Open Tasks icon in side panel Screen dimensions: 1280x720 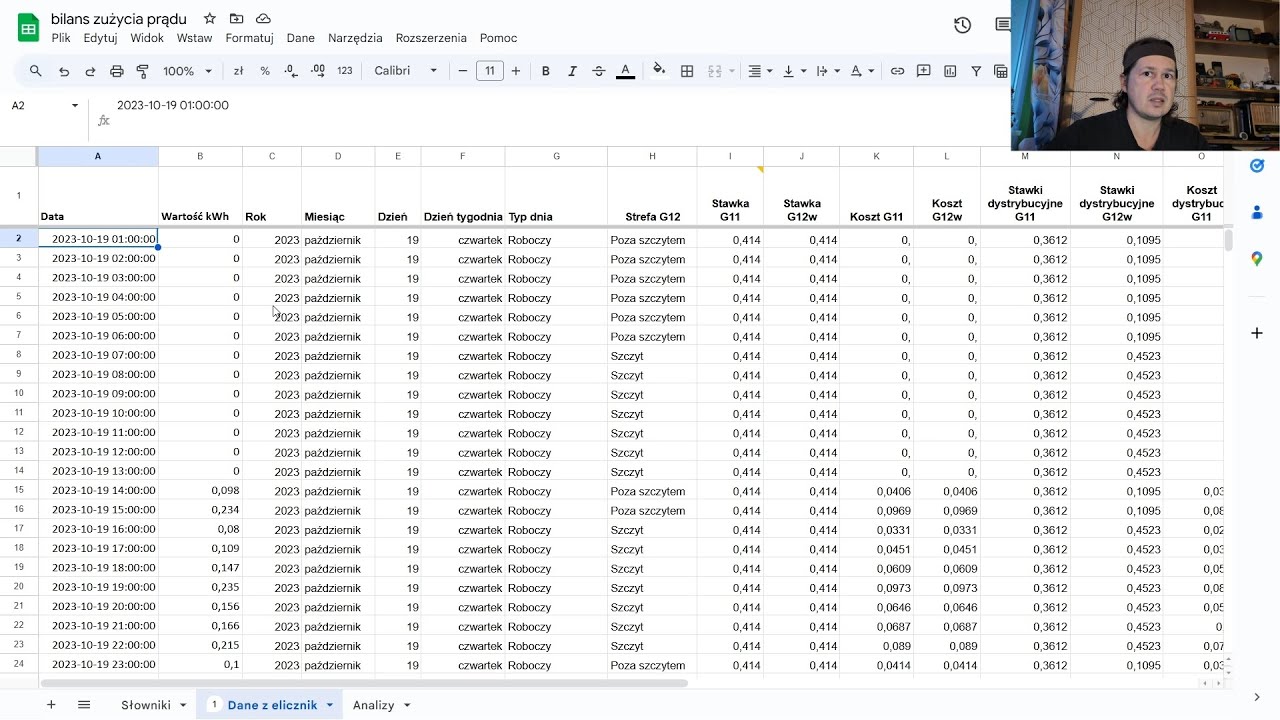[x=1257, y=166]
